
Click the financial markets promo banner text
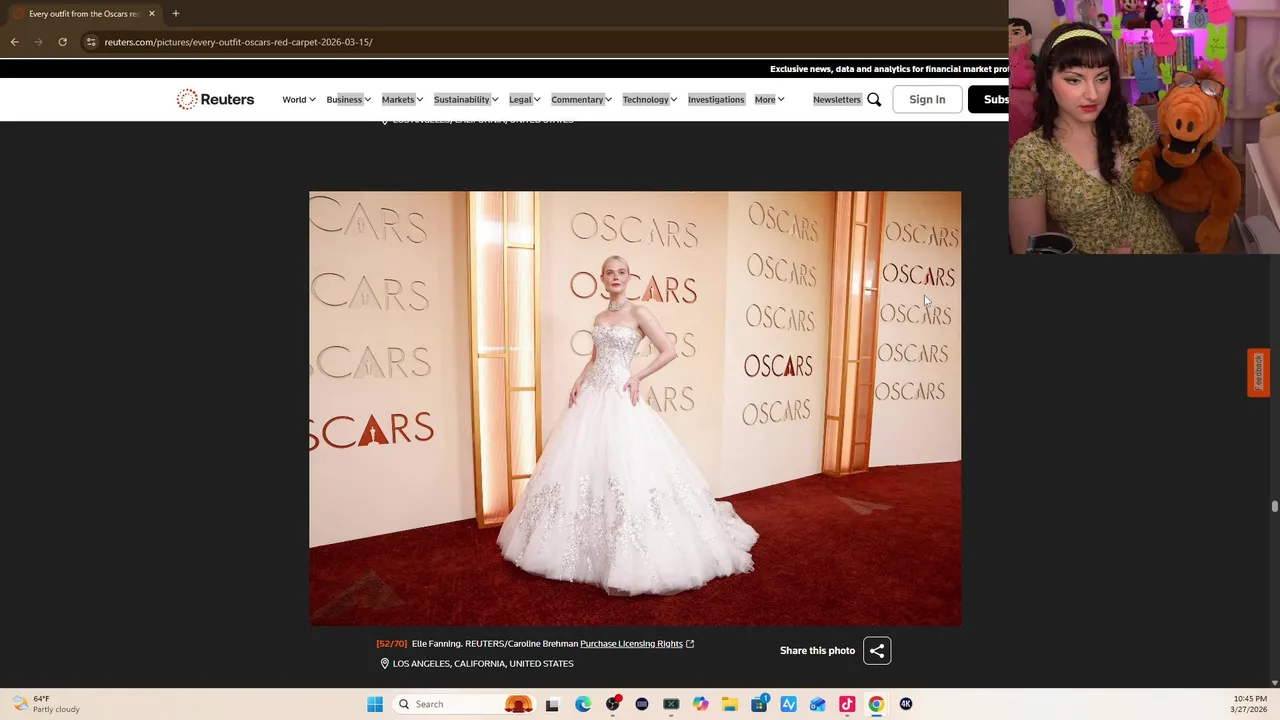pos(889,69)
